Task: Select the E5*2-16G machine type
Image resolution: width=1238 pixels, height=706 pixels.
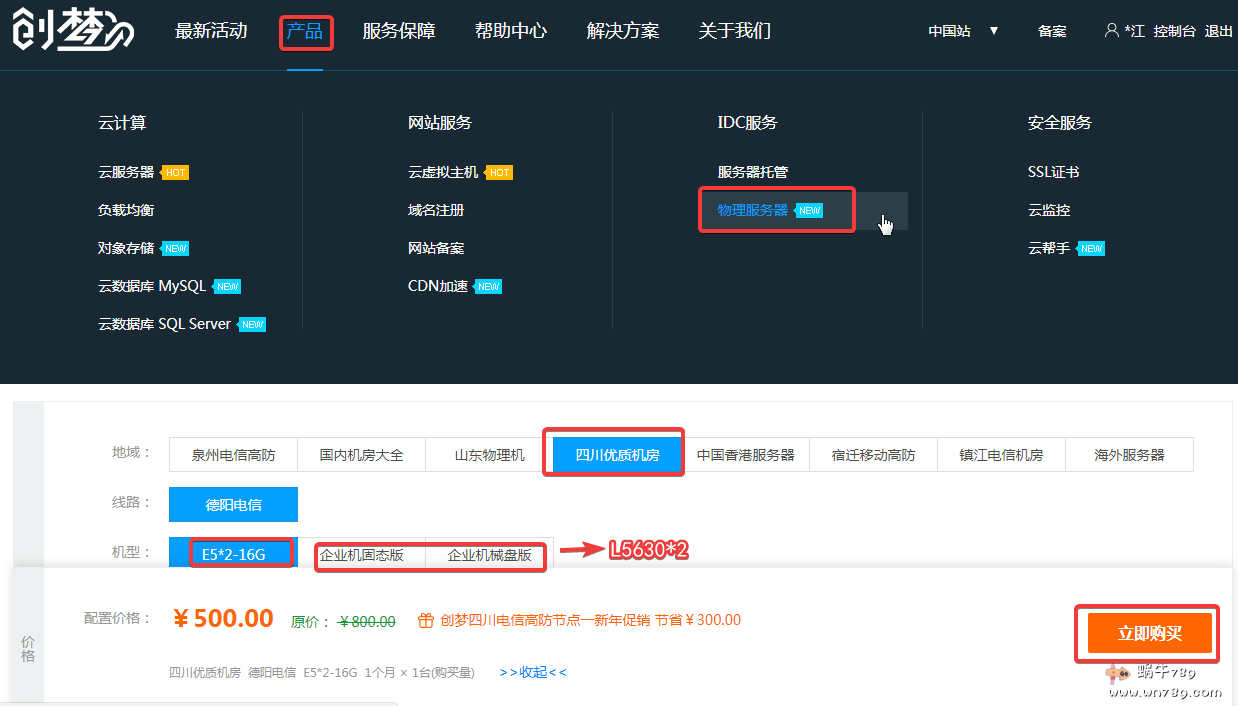Action: click(233, 554)
